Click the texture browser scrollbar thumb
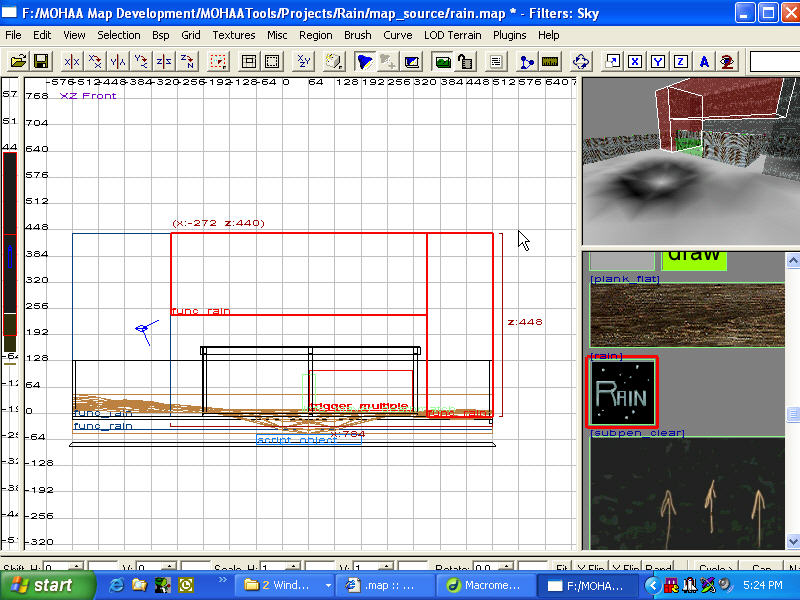 point(792,415)
